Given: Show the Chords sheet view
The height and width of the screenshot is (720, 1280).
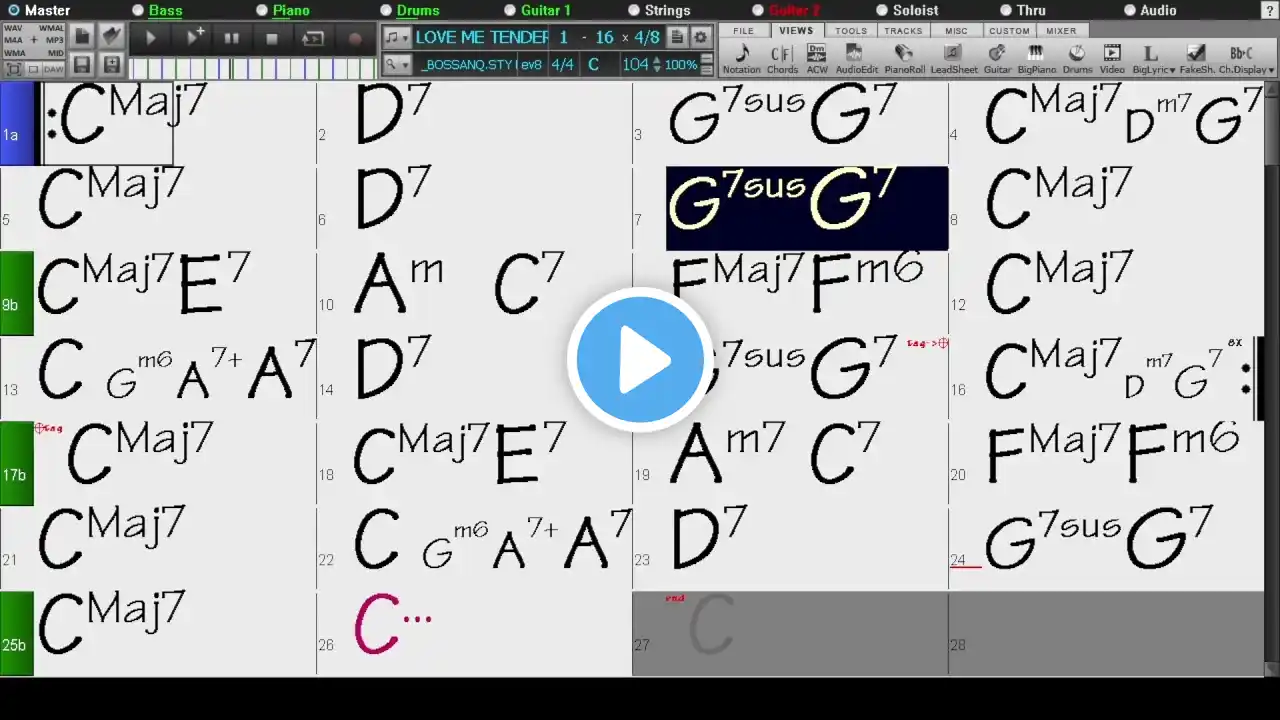Looking at the screenshot, I should coord(782,59).
